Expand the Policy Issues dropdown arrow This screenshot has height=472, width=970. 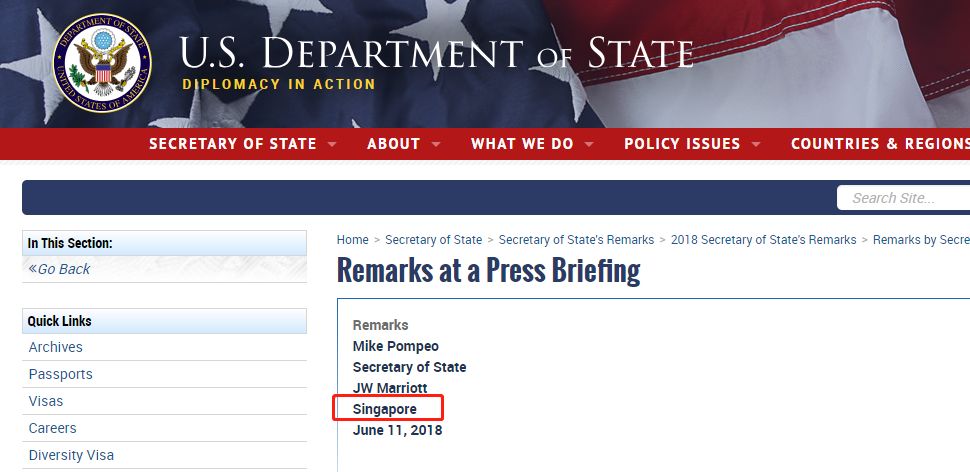(x=756, y=145)
